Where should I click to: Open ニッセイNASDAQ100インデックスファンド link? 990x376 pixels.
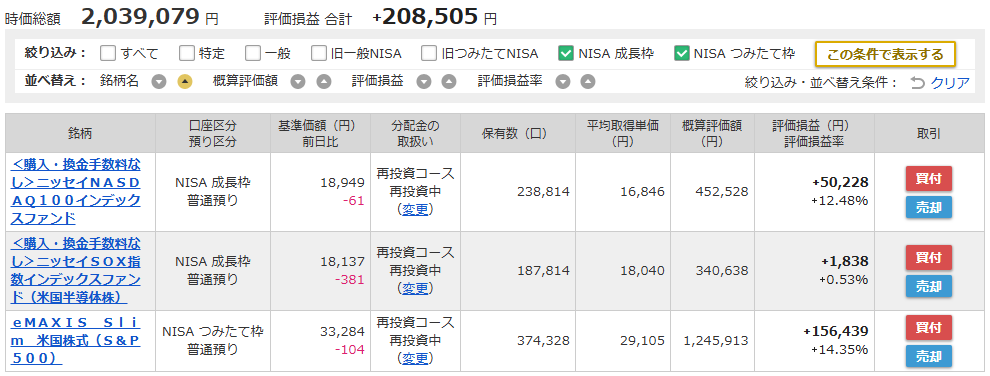click(x=76, y=192)
